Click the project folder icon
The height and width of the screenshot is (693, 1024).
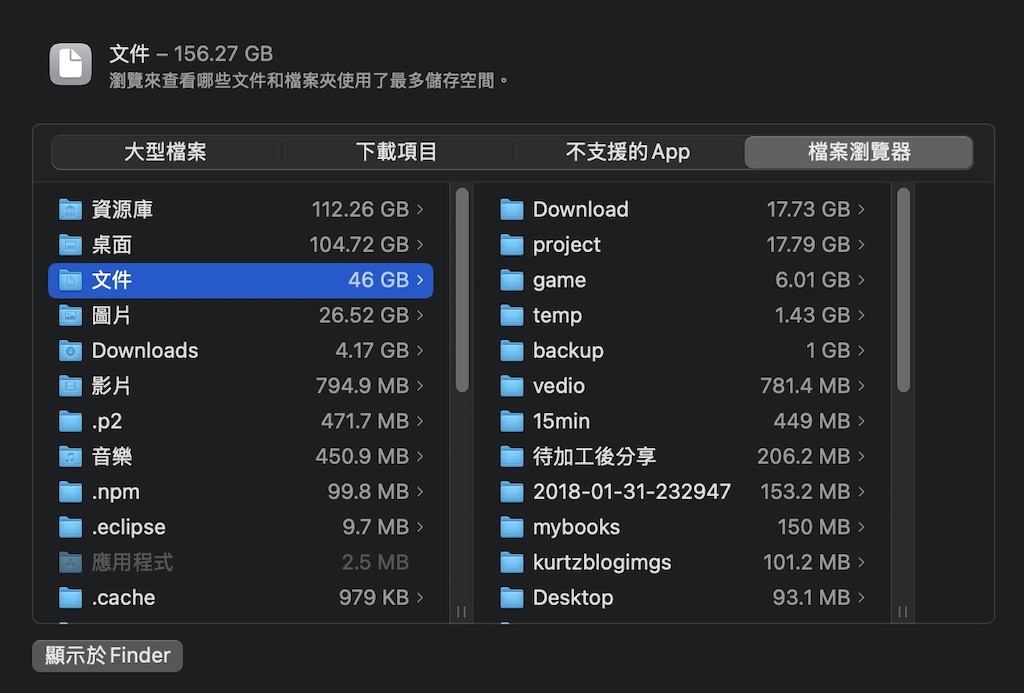[x=512, y=245]
